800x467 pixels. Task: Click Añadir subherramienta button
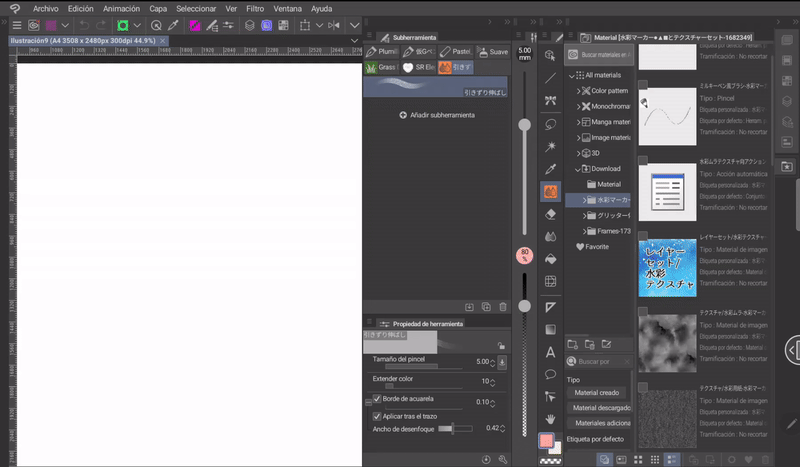[x=437, y=115]
